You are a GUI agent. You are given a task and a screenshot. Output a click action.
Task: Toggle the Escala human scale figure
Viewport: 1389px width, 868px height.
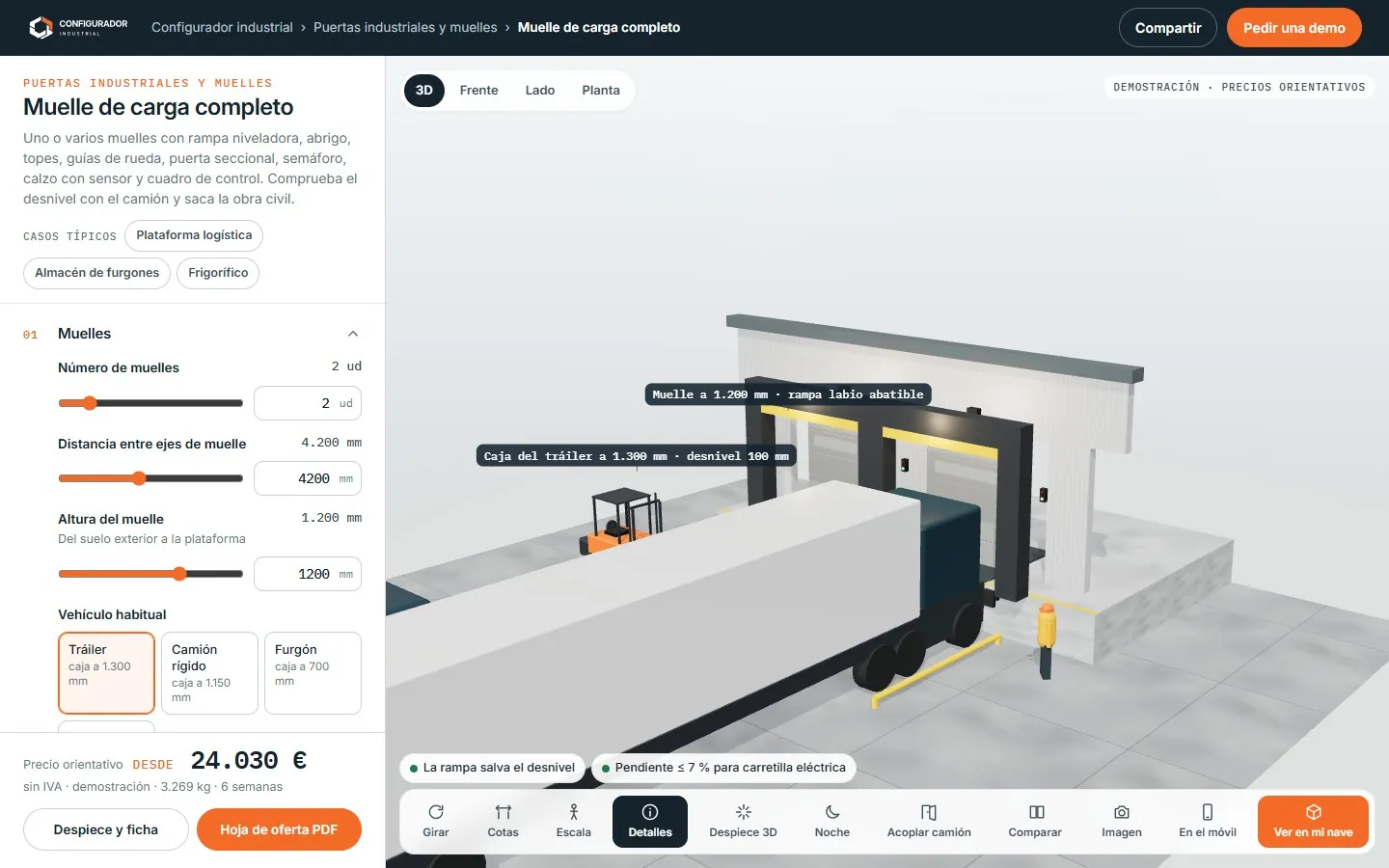[573, 822]
